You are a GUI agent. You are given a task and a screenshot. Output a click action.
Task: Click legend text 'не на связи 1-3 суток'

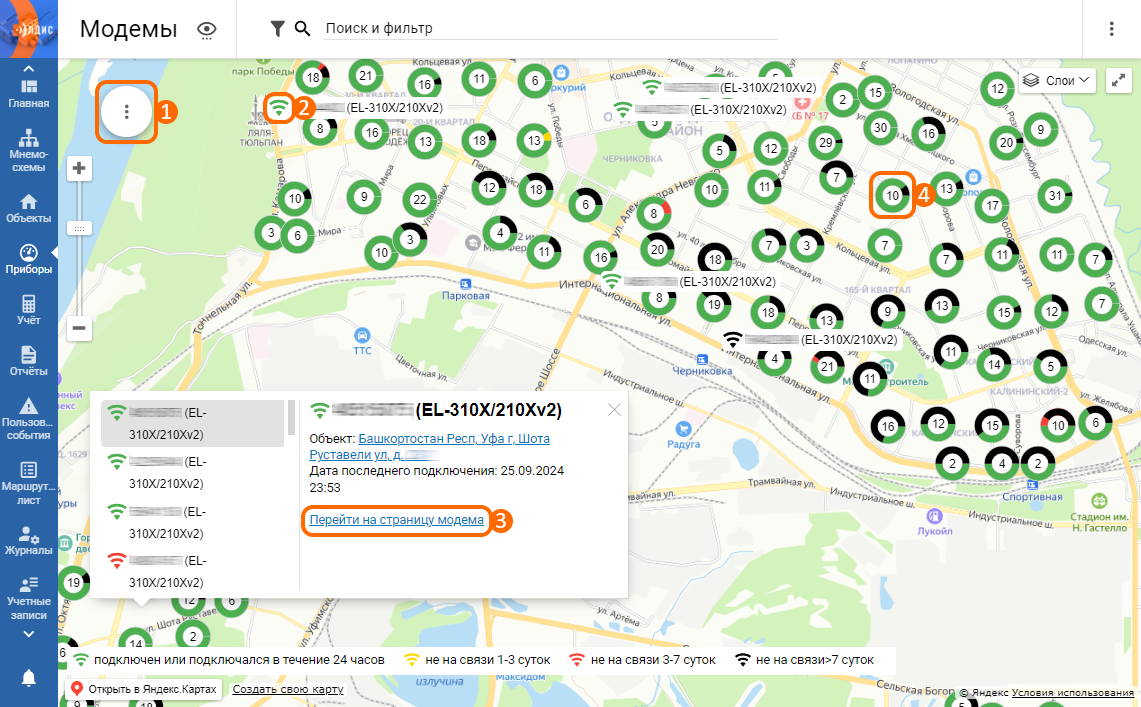click(488, 660)
